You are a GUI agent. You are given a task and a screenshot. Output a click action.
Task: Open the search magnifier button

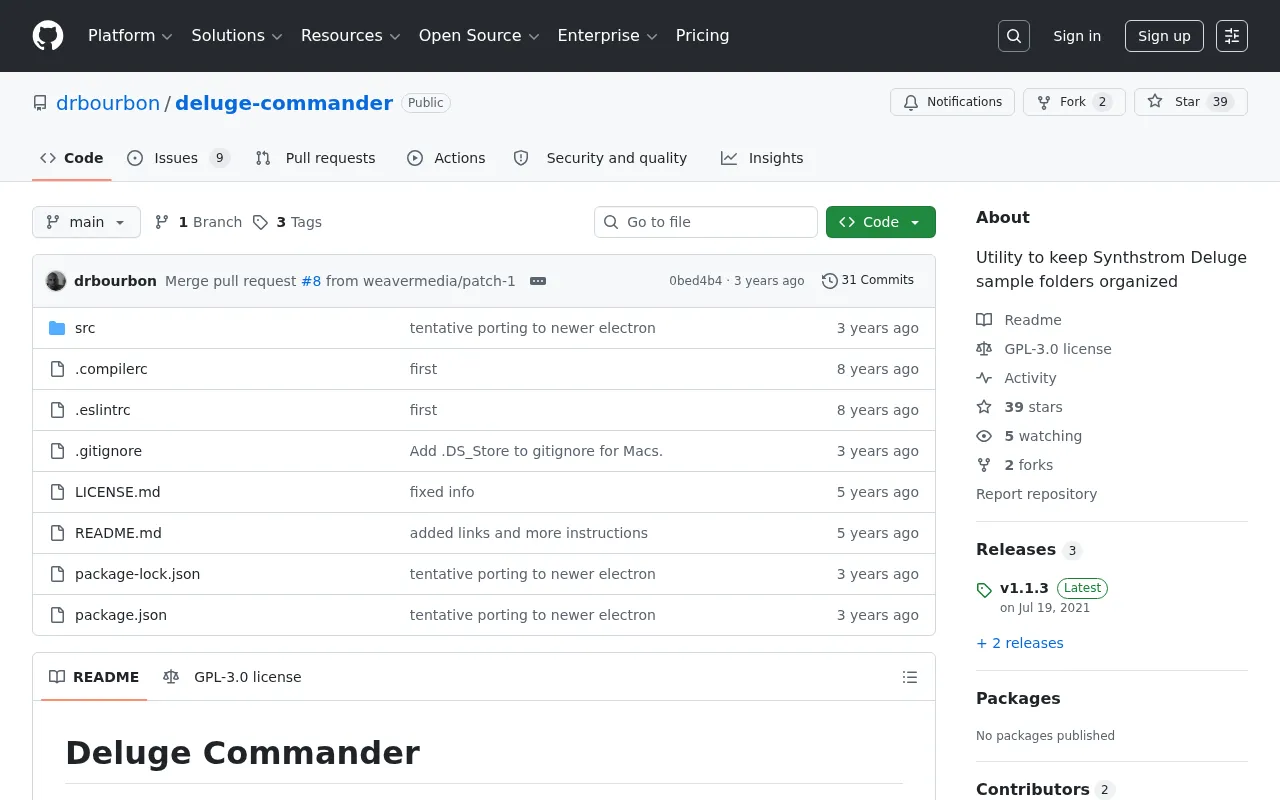click(1014, 36)
